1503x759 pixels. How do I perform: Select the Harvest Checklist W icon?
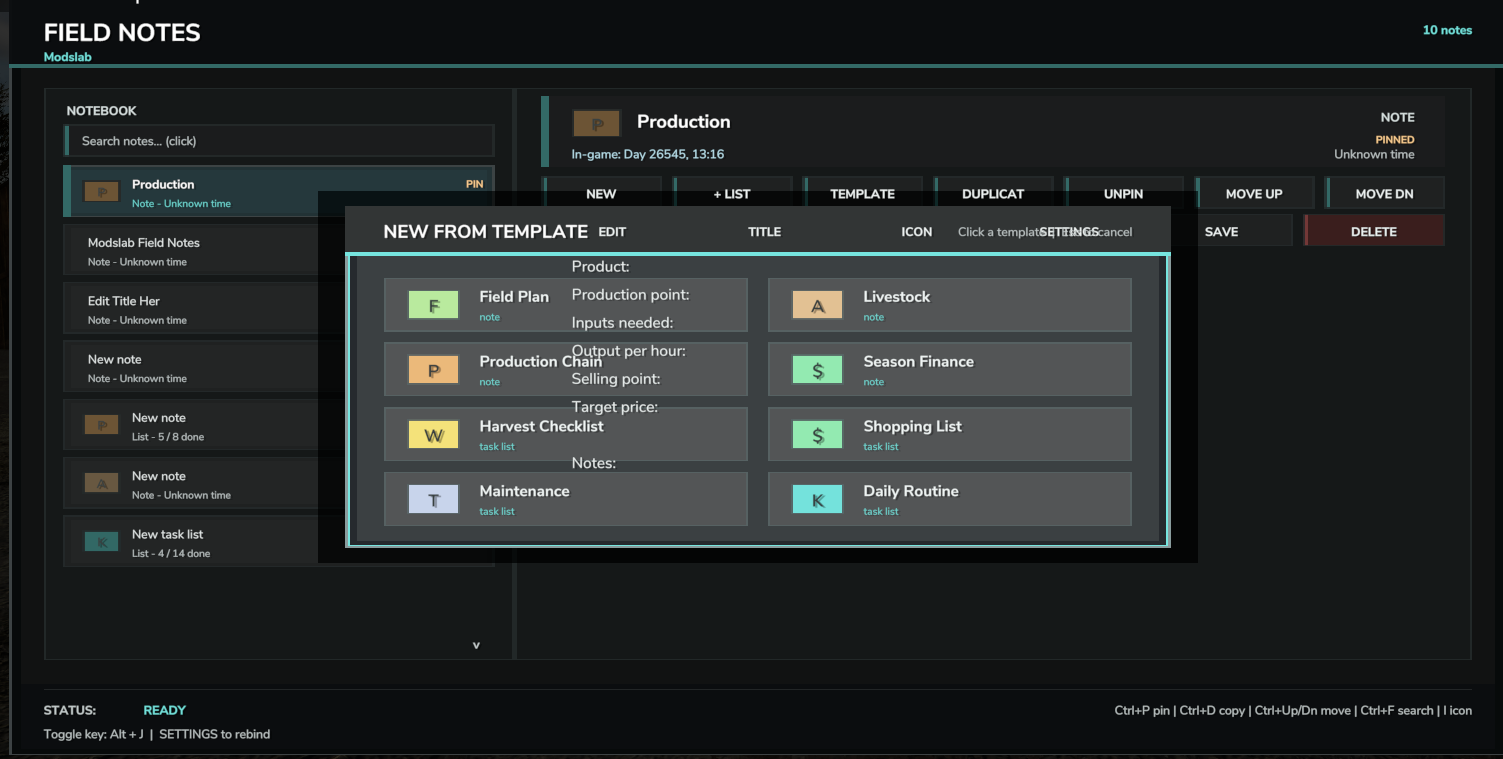click(433, 435)
